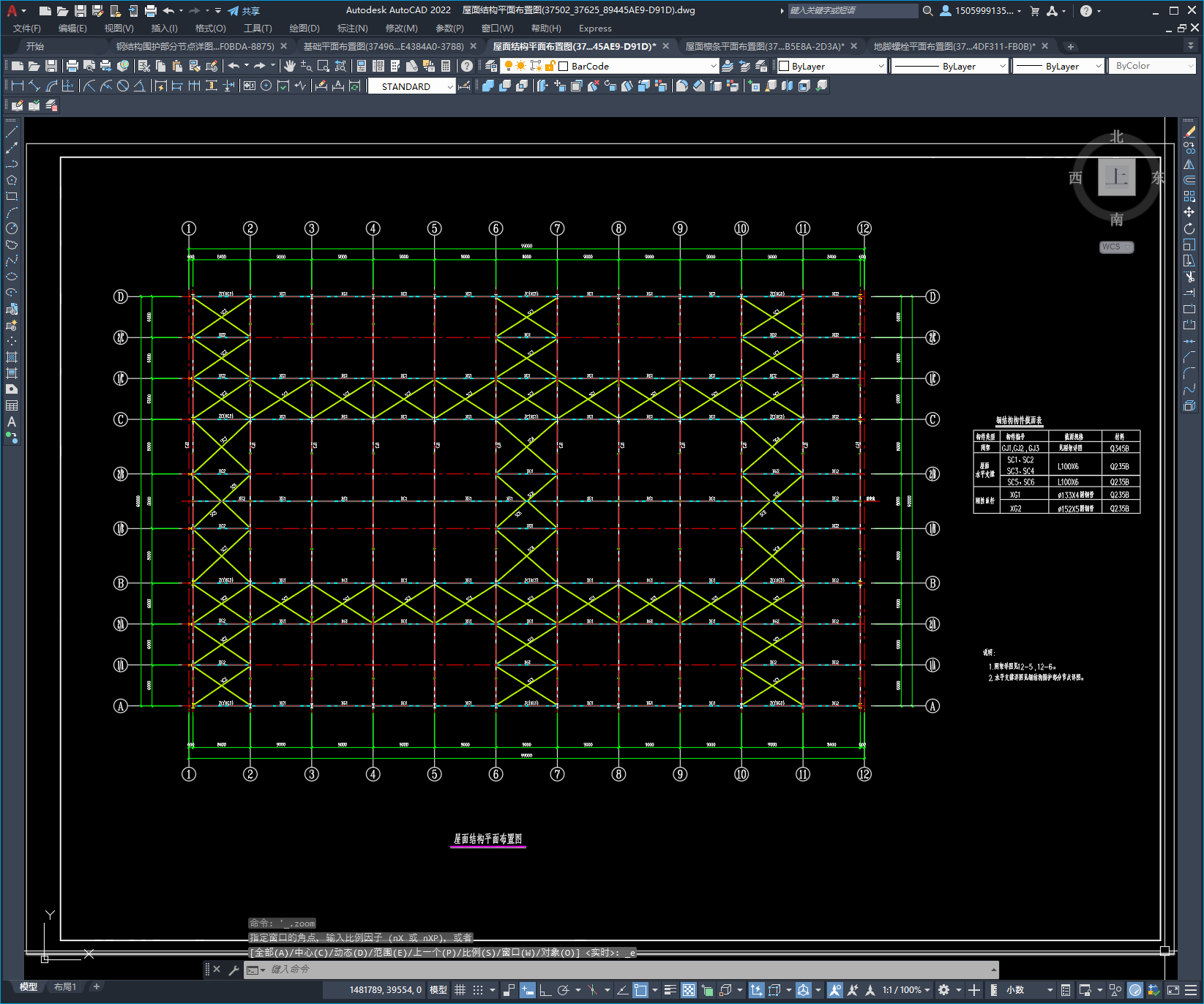
Task: Open Layer Properties Manager icon
Action: click(x=491, y=66)
